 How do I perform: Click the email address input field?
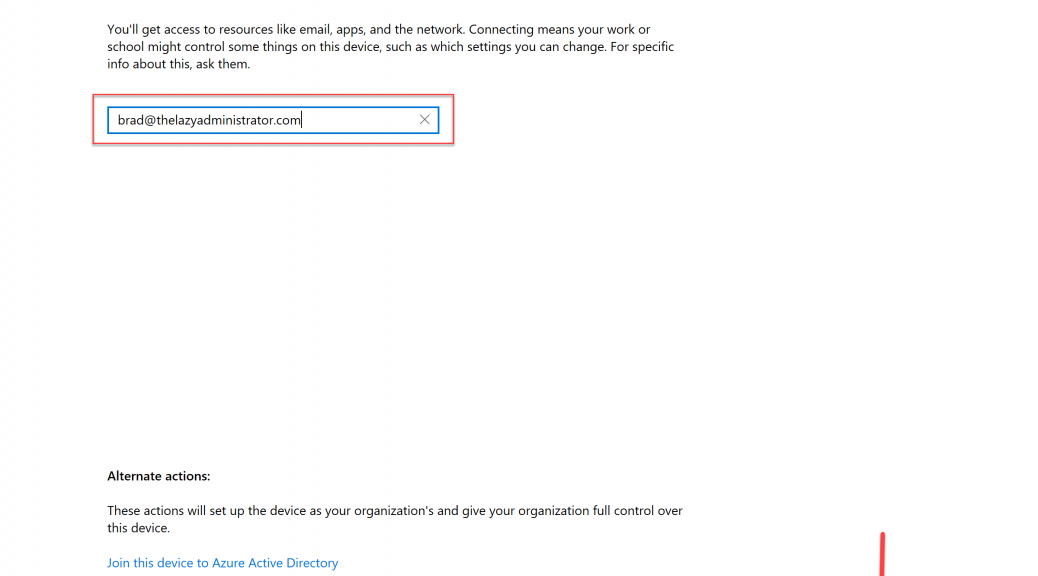273,120
